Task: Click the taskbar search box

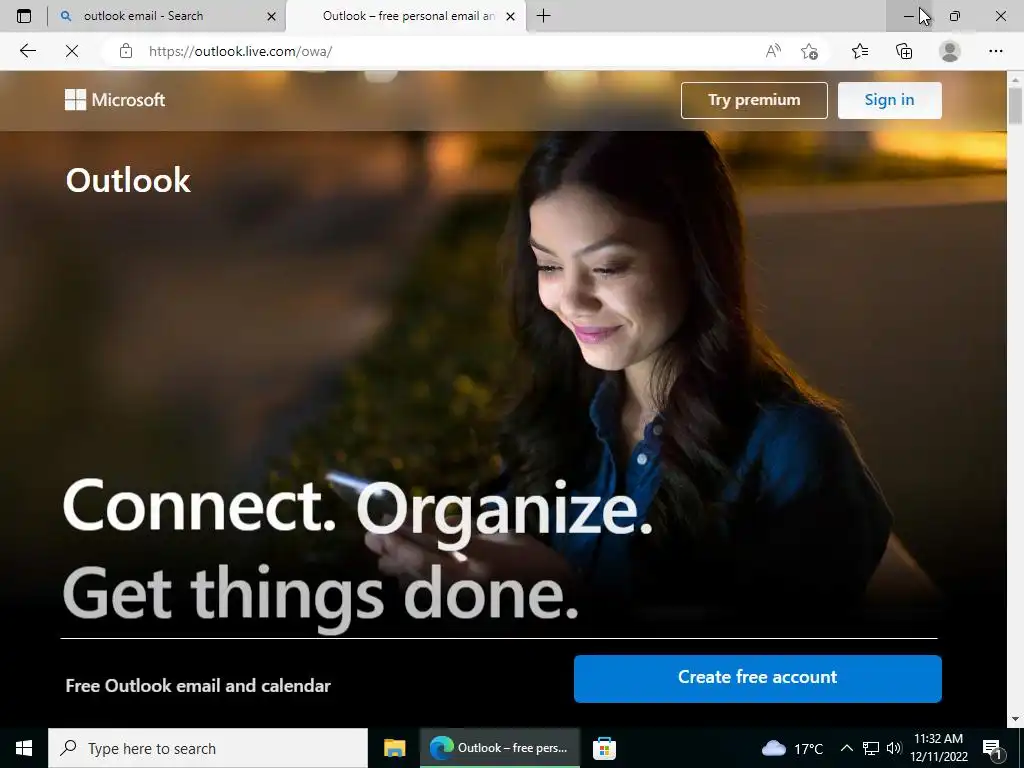Action: pos(208,748)
